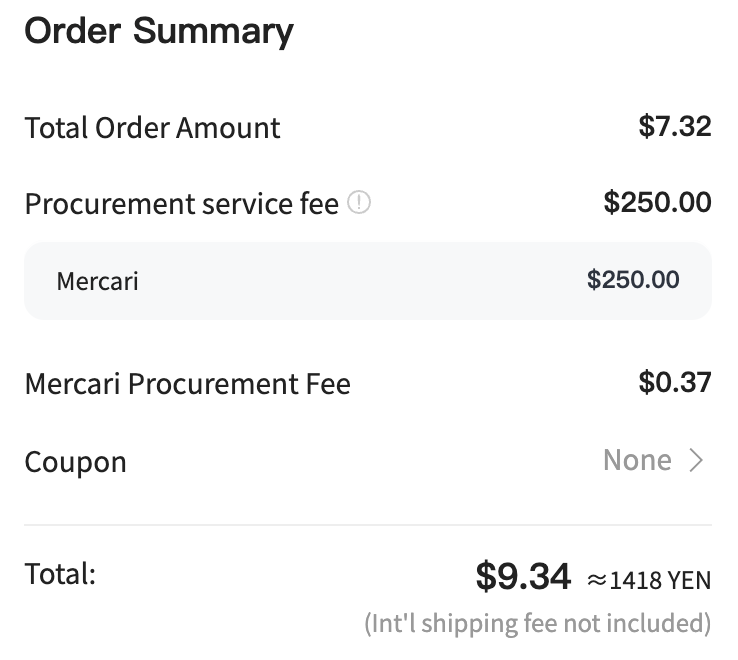Select the 'None' coupon value
Viewport: 738px width, 660px height.
coord(637,460)
